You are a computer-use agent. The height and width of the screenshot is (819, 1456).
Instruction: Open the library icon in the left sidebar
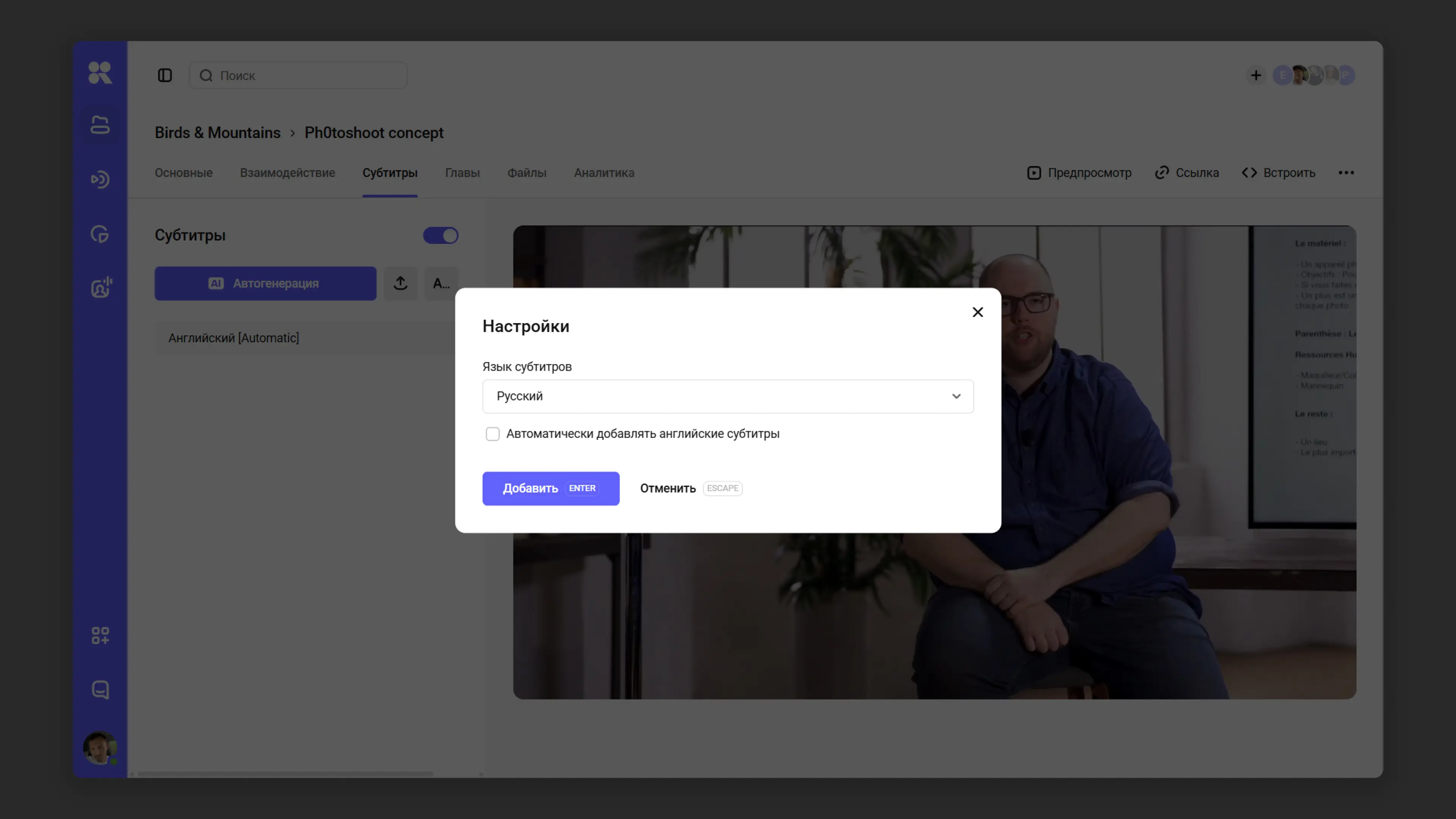click(x=100, y=125)
